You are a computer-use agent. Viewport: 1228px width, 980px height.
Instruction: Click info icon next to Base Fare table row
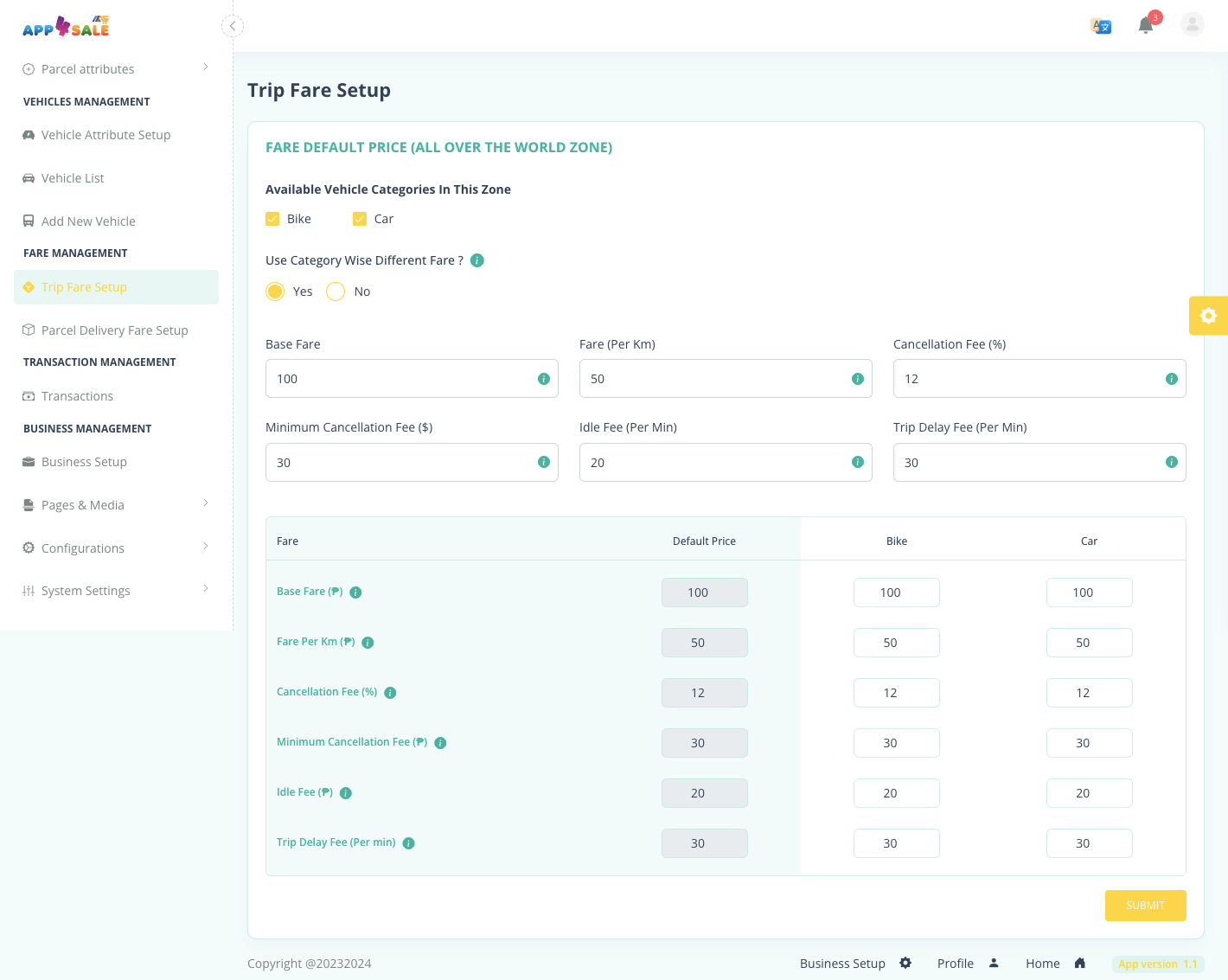(x=355, y=592)
